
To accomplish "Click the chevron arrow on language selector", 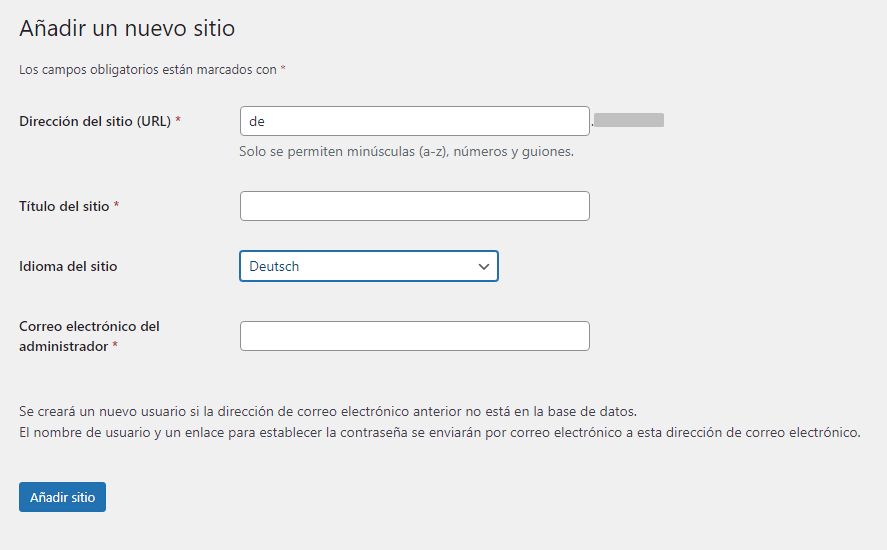I will [x=484, y=266].
